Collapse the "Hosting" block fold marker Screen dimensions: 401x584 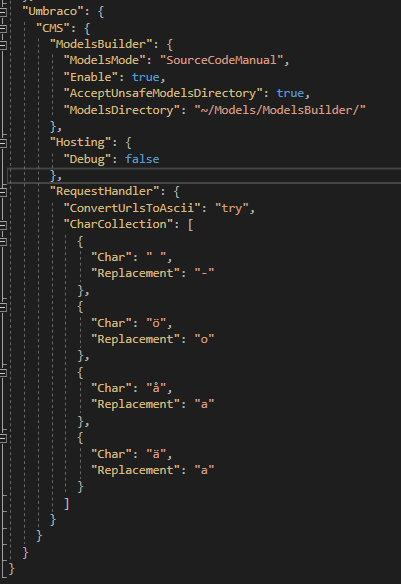tap(3, 143)
